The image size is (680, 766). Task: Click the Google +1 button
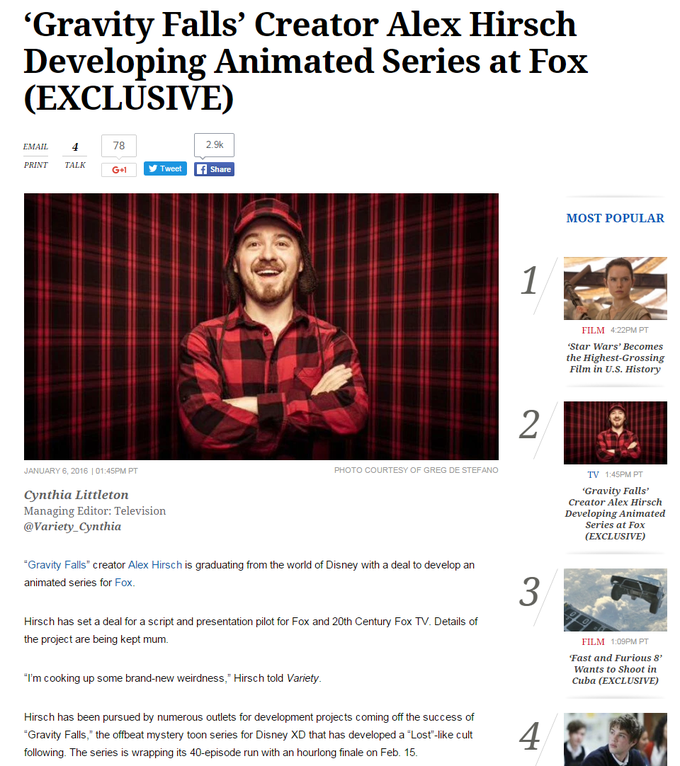119,170
